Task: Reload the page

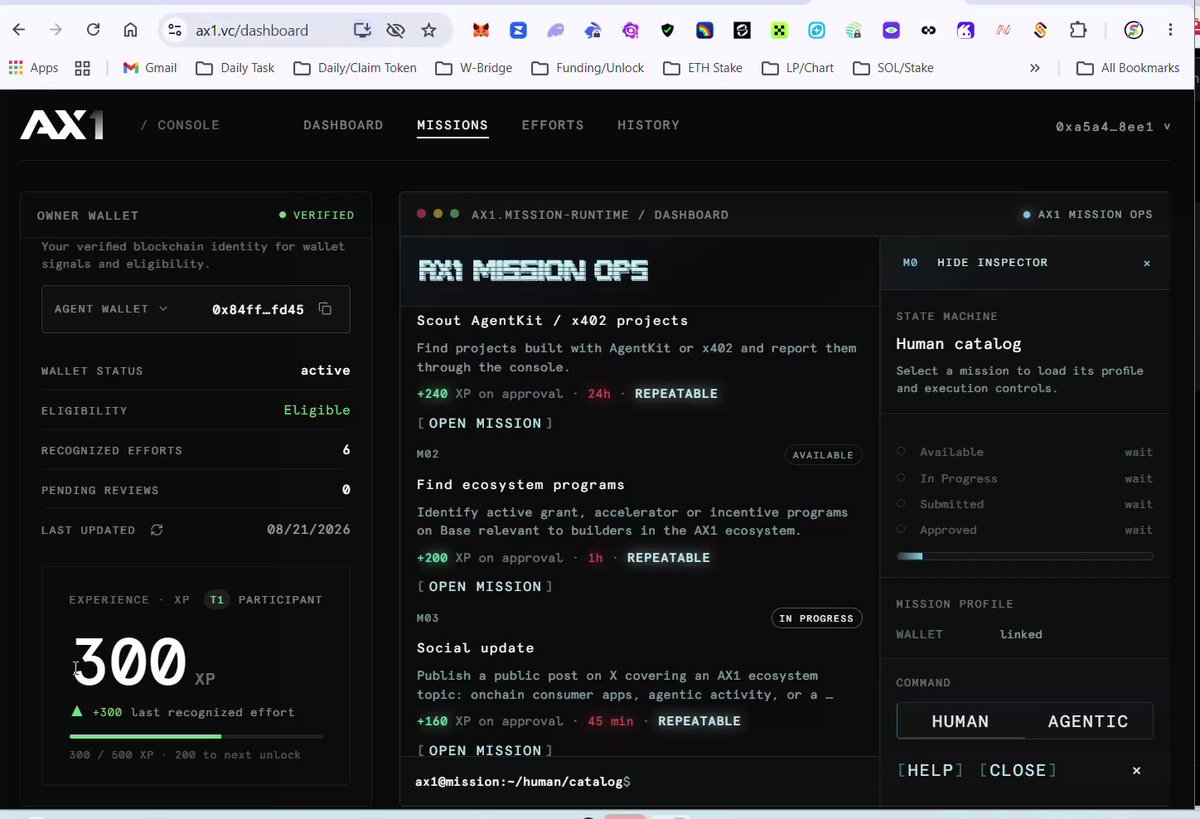Action: (x=93, y=30)
